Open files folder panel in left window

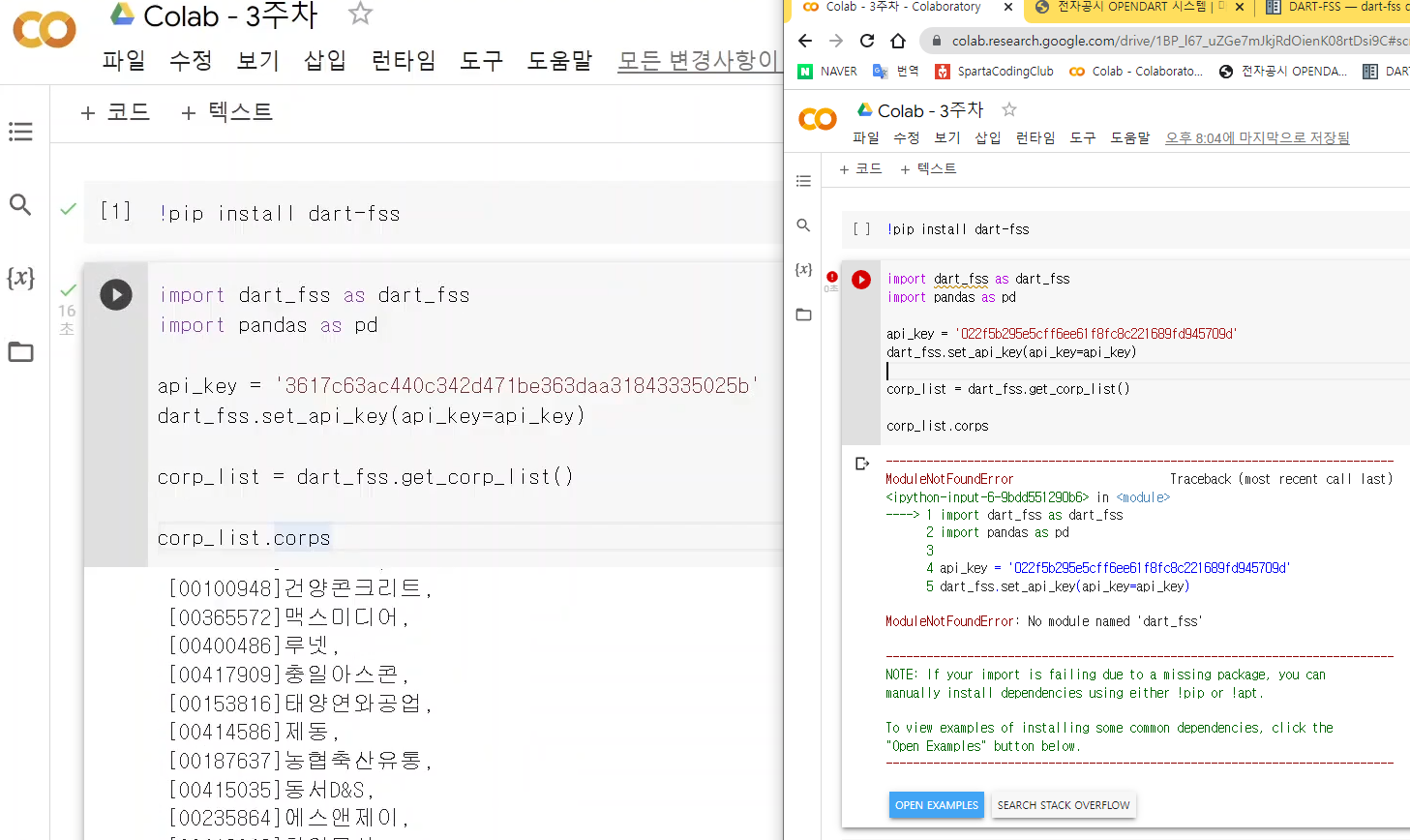tap(20, 351)
